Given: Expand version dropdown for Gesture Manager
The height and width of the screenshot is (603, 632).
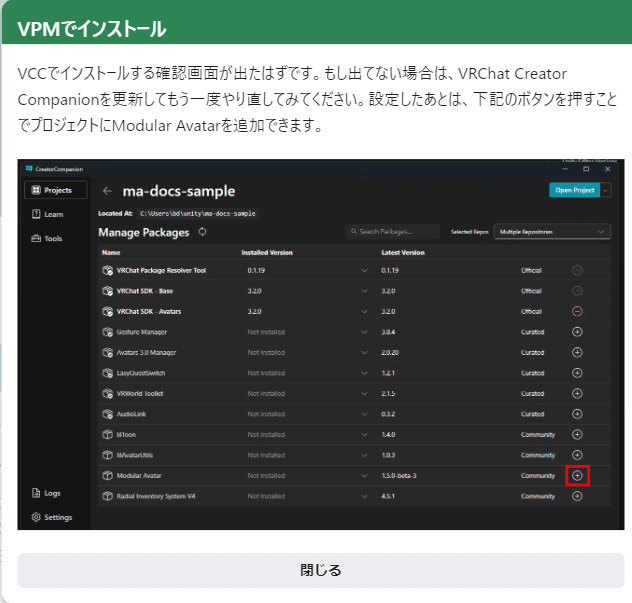Looking at the screenshot, I should point(364,332).
